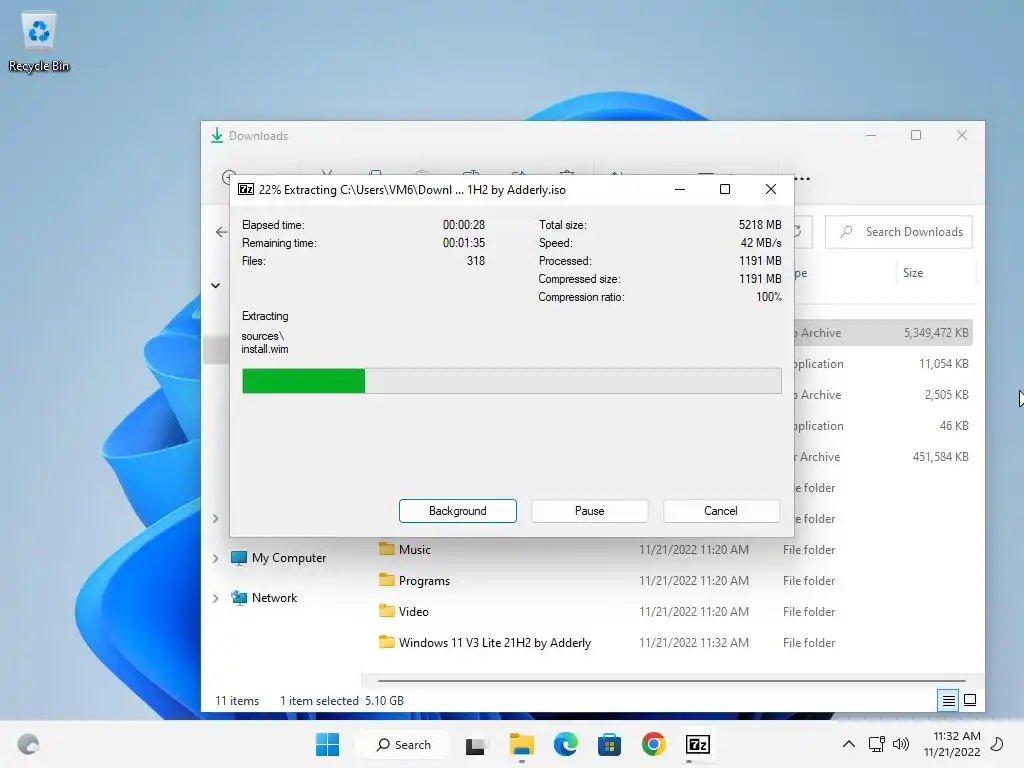The image size is (1024, 768).
Task: Click the Downloads window title icon
Action: [217, 136]
